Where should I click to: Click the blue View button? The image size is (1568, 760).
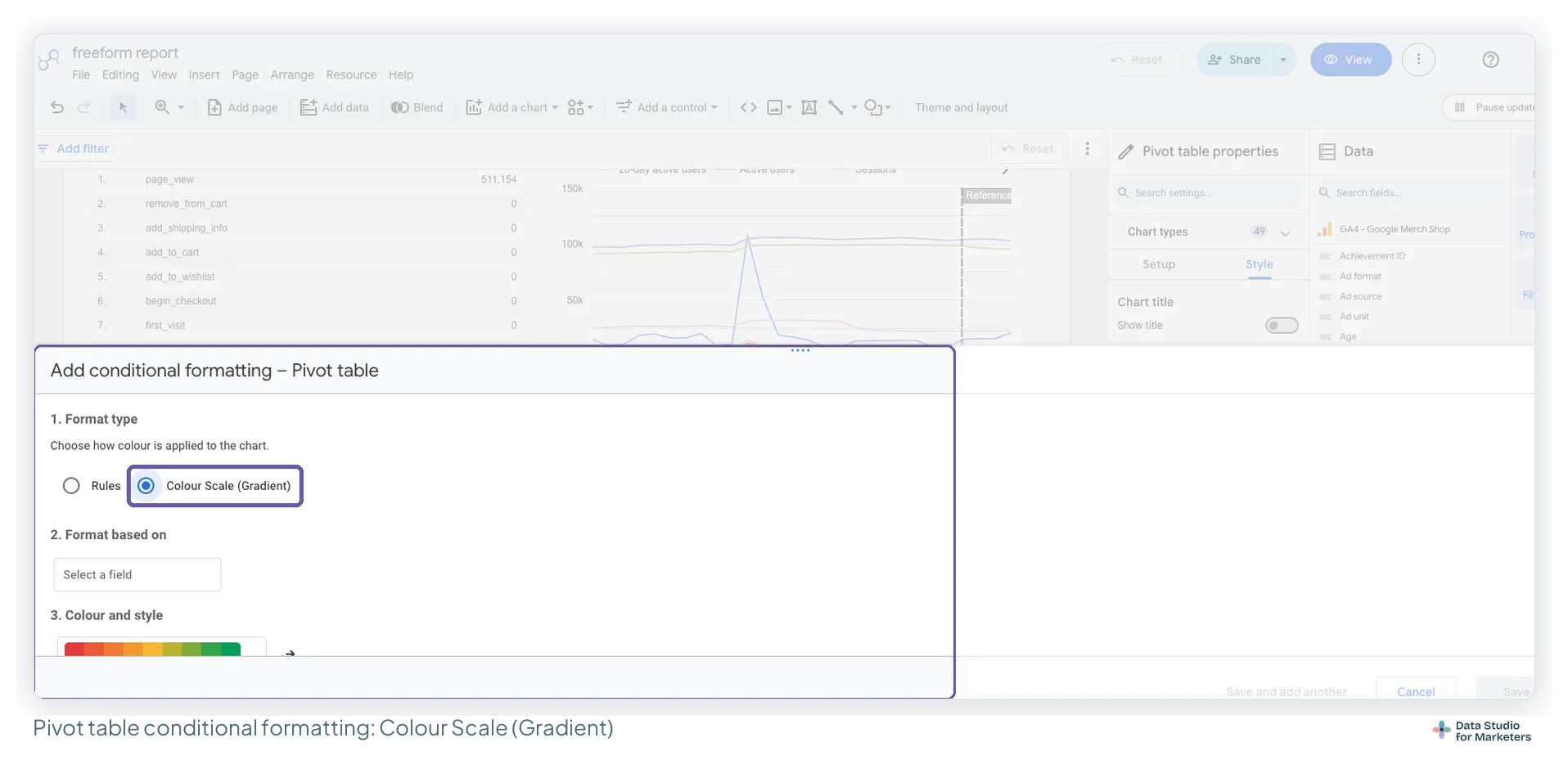click(x=1350, y=60)
